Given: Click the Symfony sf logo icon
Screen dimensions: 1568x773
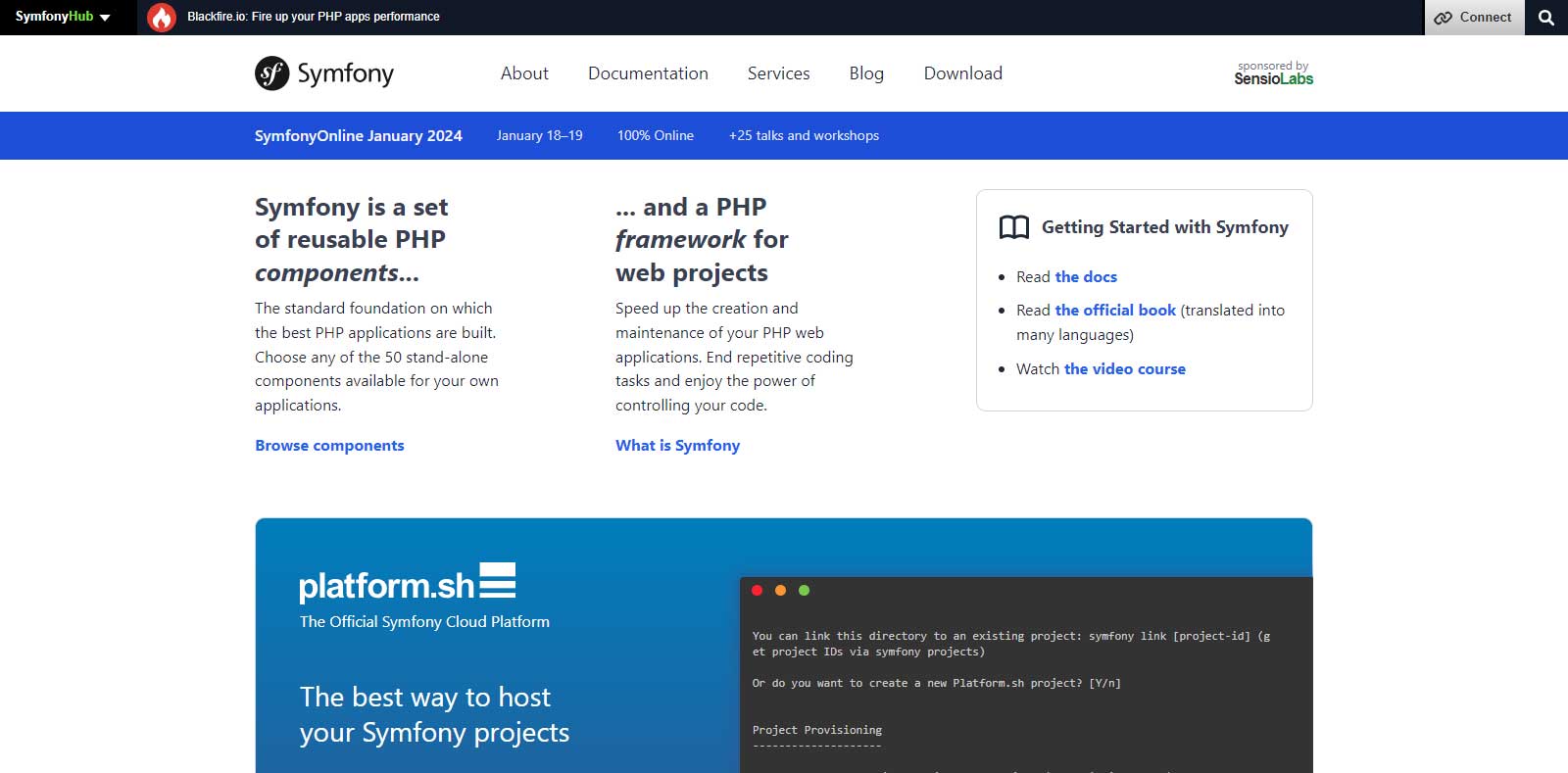Looking at the screenshot, I should pyautogui.click(x=271, y=73).
